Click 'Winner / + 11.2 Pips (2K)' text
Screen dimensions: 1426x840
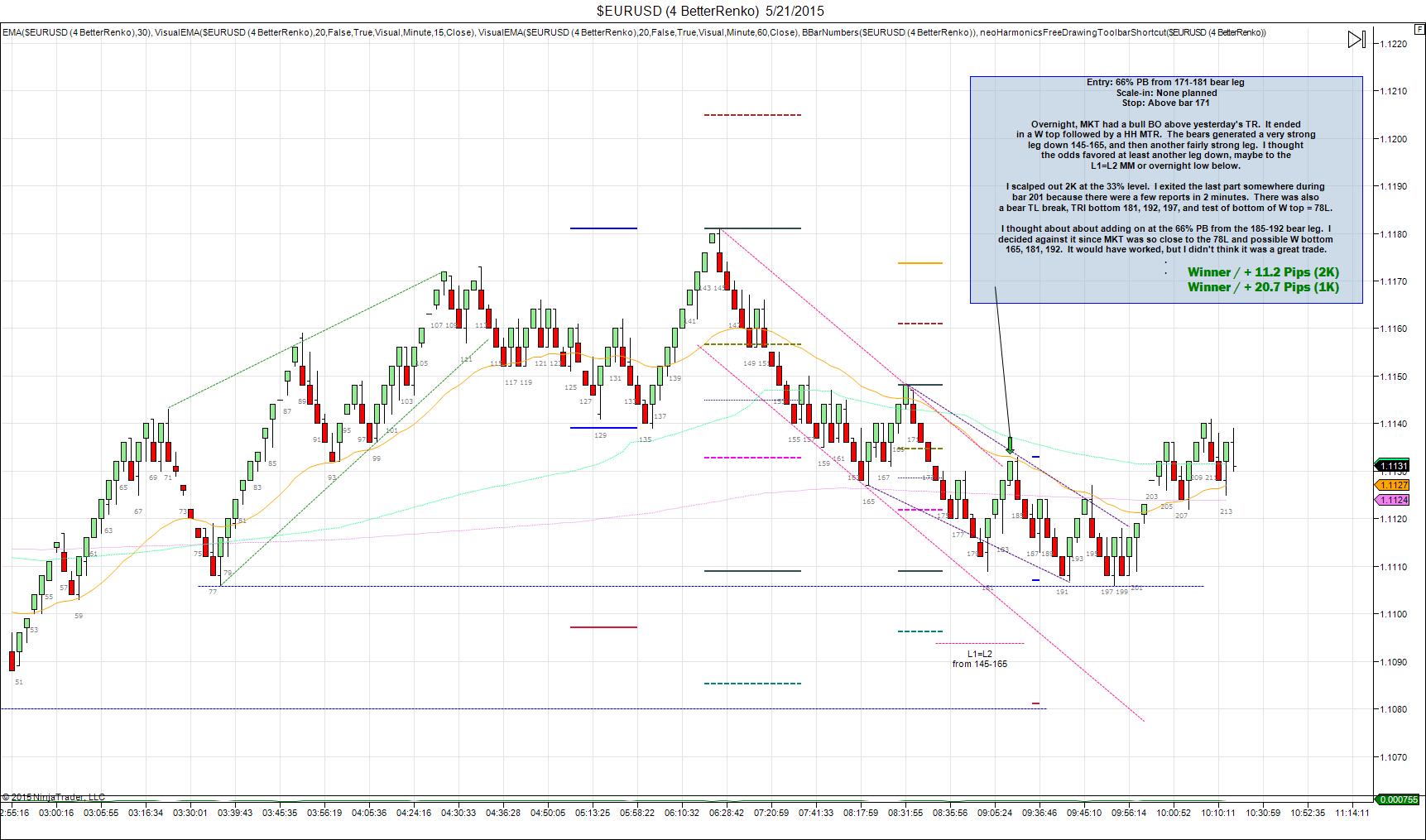1263,272
